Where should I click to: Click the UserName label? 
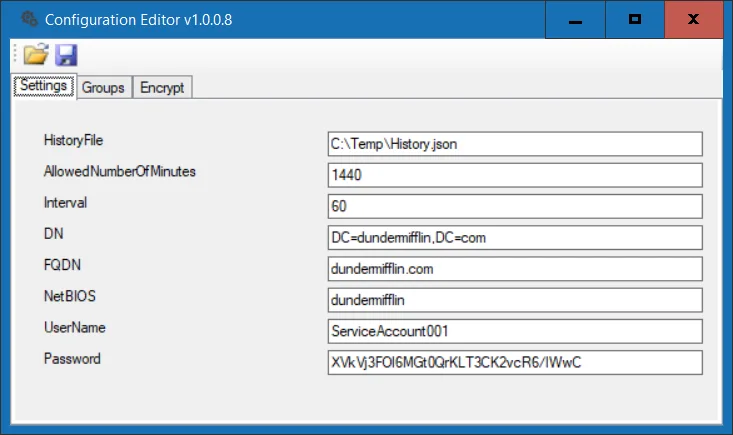pos(75,328)
